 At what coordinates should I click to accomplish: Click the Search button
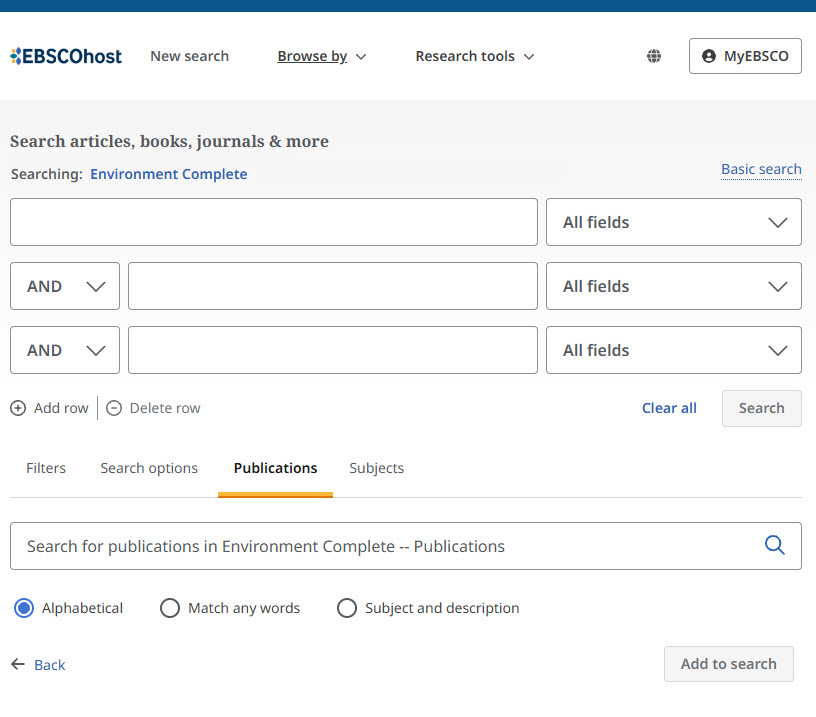761,408
